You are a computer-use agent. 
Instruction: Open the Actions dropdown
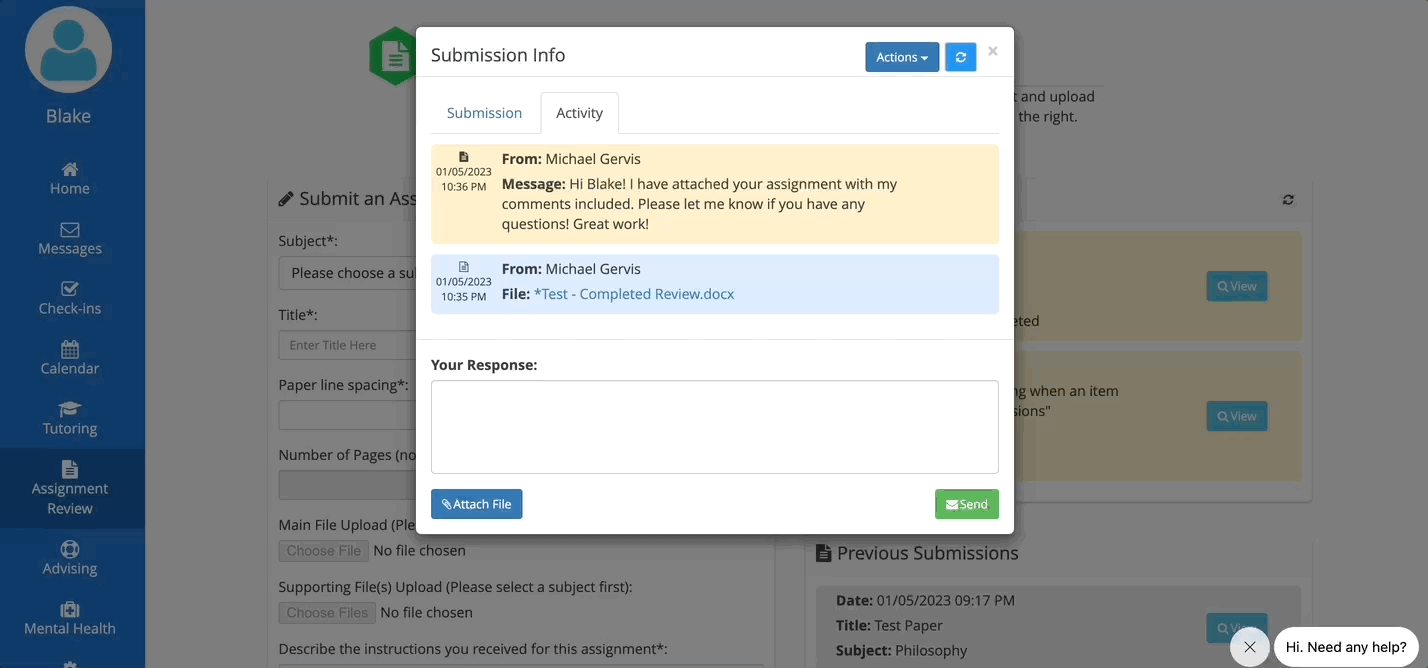coord(901,57)
